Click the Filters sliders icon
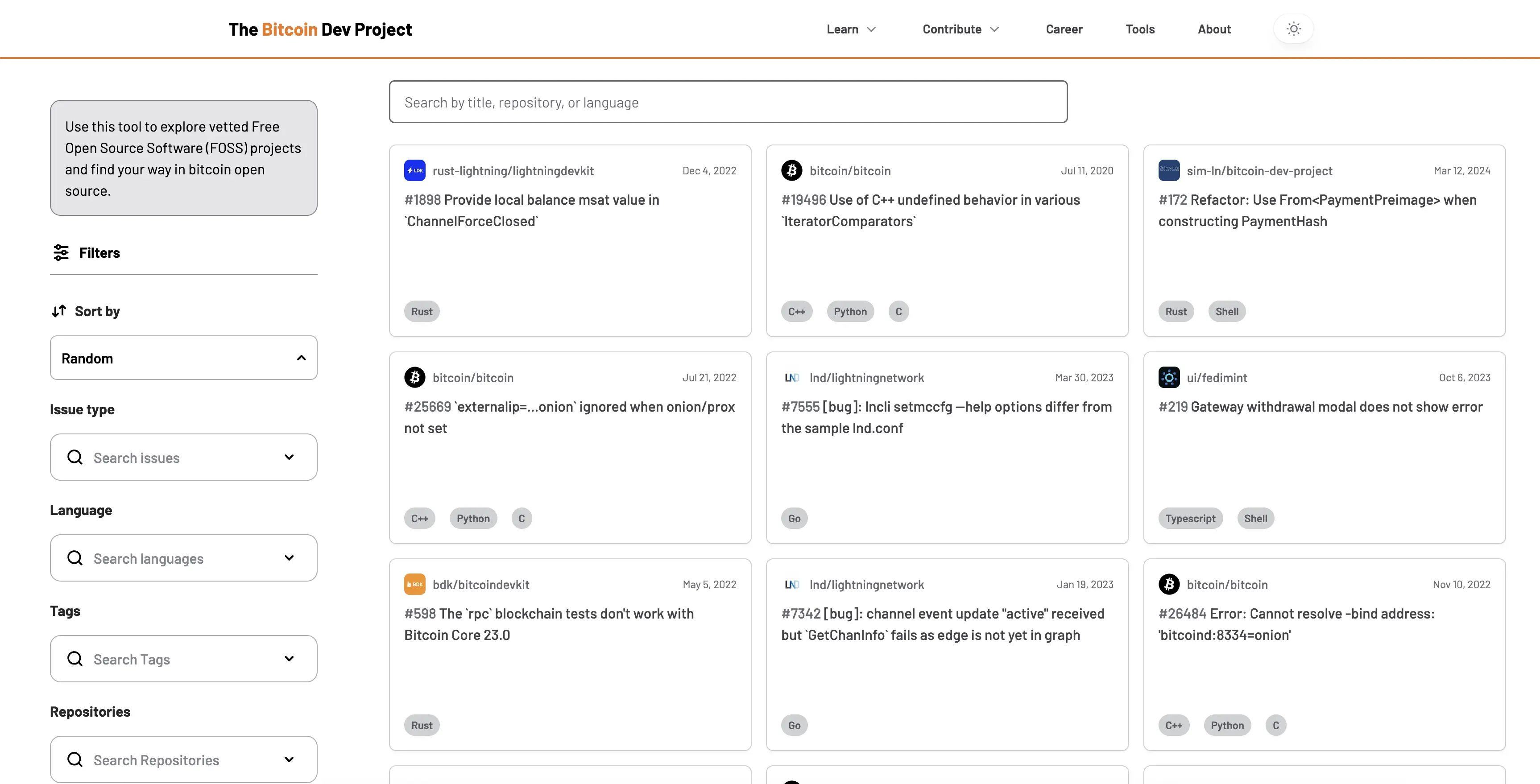This screenshot has width=1540, height=784. 61,252
